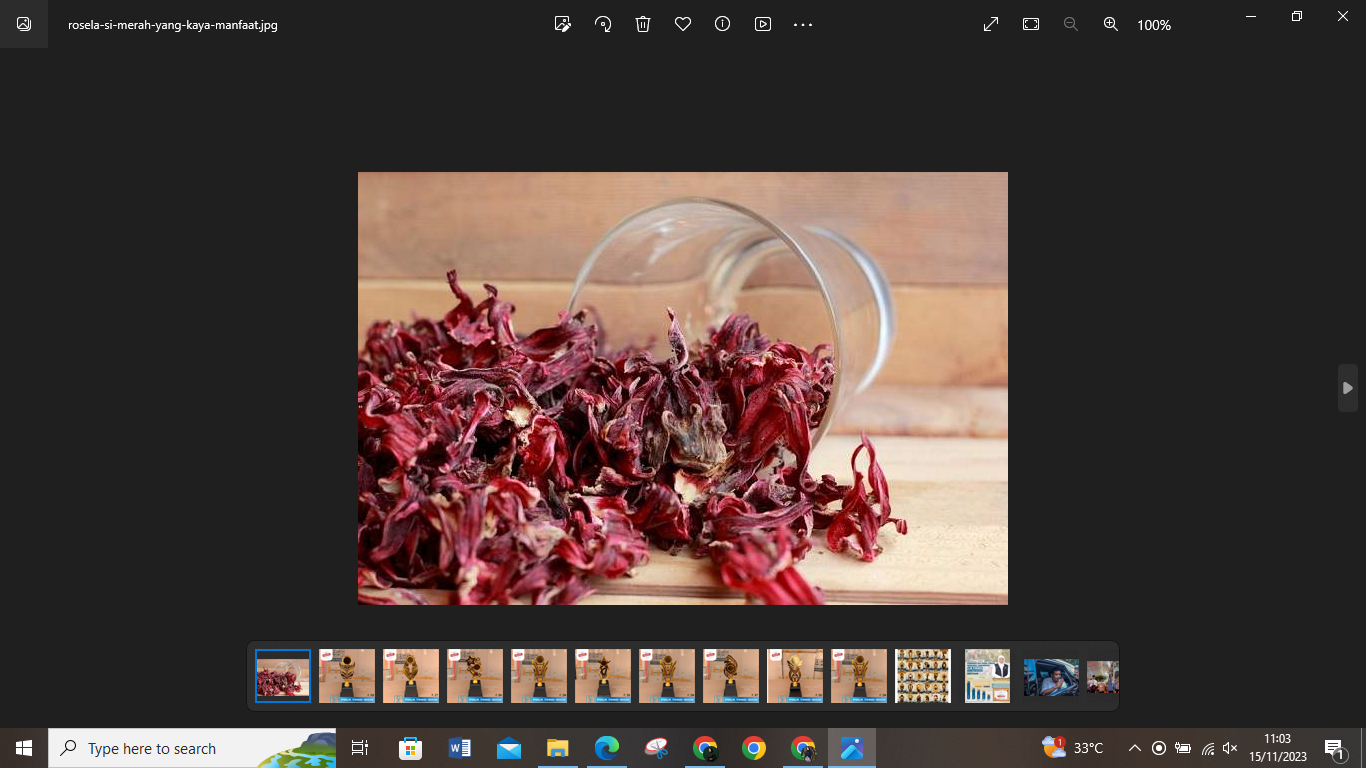The image size is (1366, 768).
Task: Open the file info panel icon
Action: coord(723,24)
